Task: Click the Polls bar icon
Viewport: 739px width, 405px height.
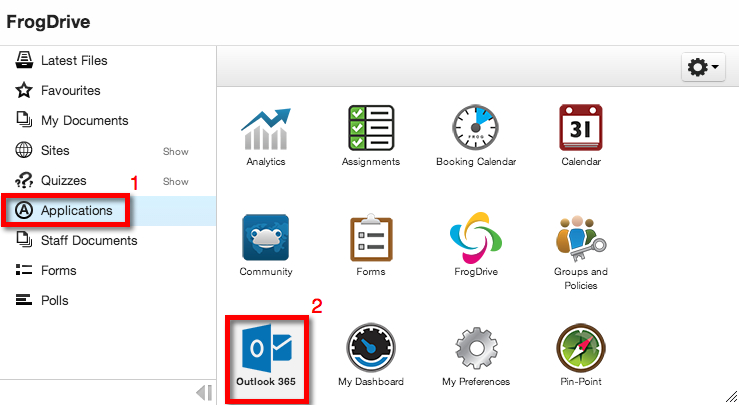Action: (x=24, y=300)
